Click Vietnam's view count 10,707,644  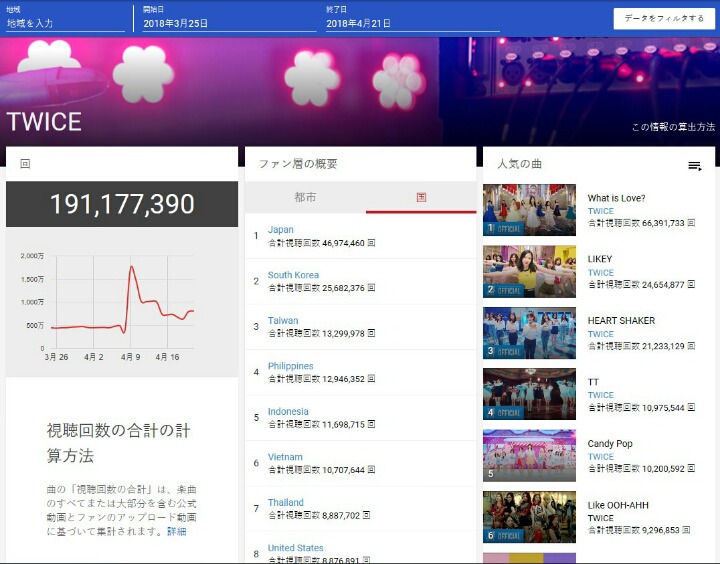343,470
